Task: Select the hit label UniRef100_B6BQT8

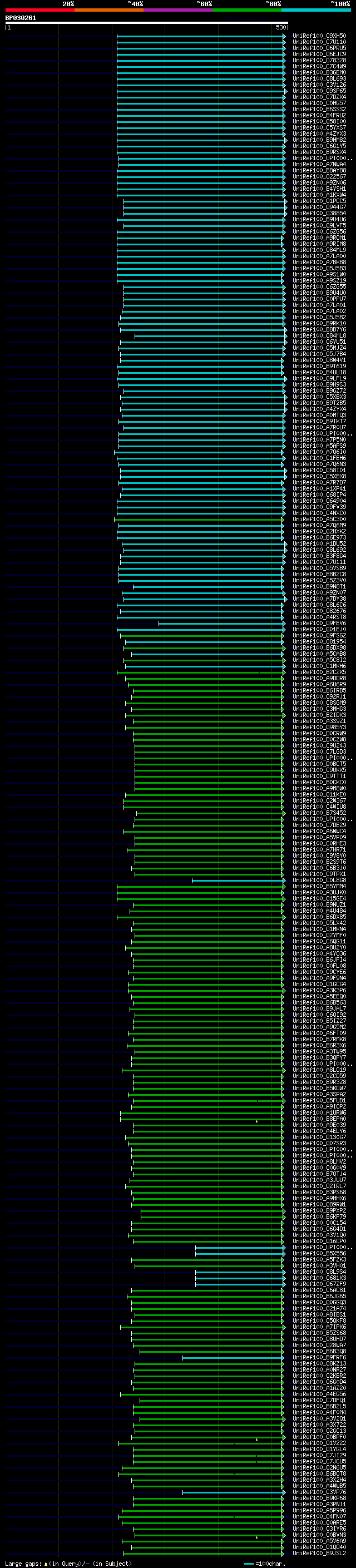Action: click(x=319, y=1473)
